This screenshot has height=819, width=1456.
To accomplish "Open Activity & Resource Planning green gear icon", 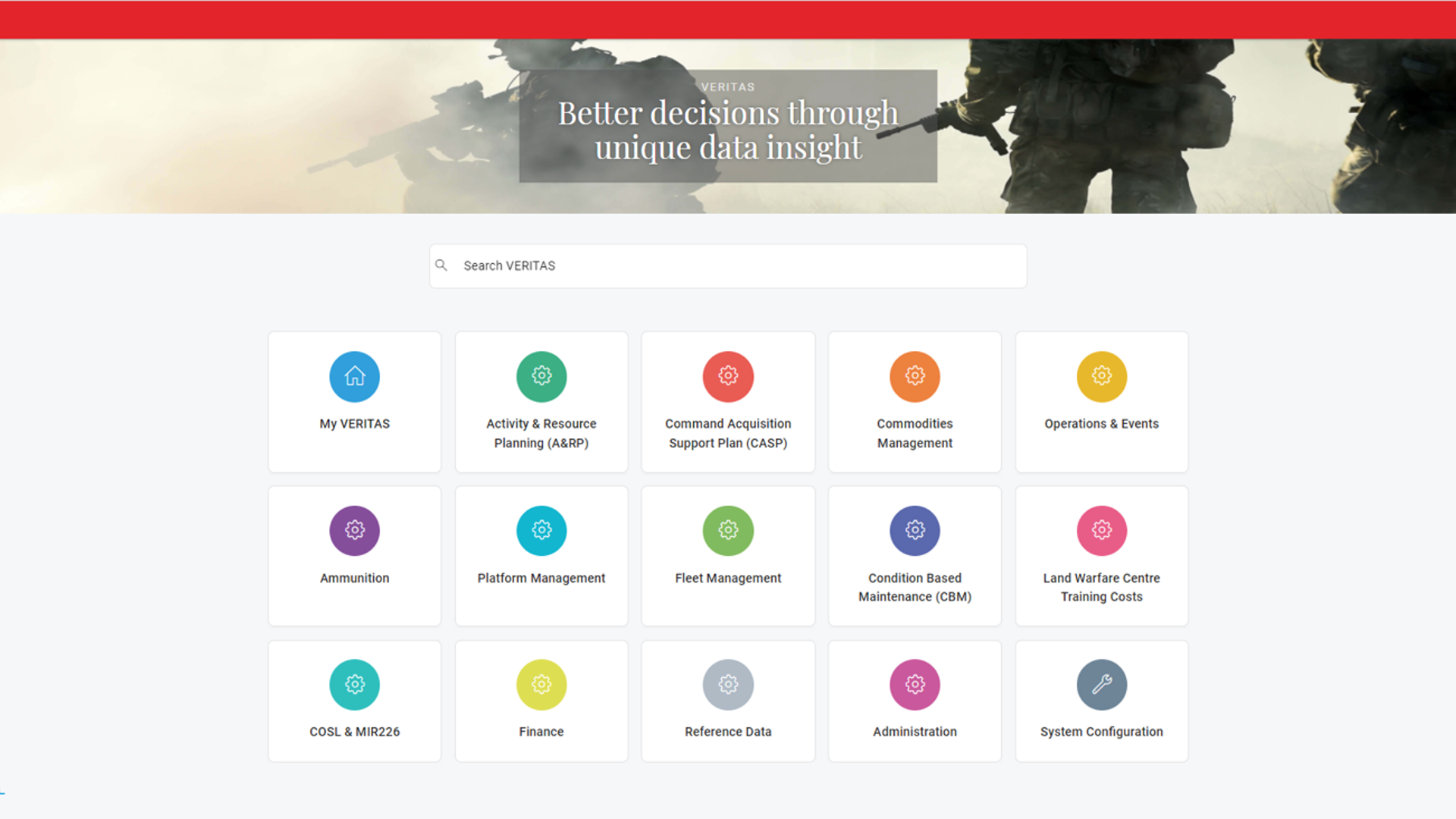I will tap(541, 376).
